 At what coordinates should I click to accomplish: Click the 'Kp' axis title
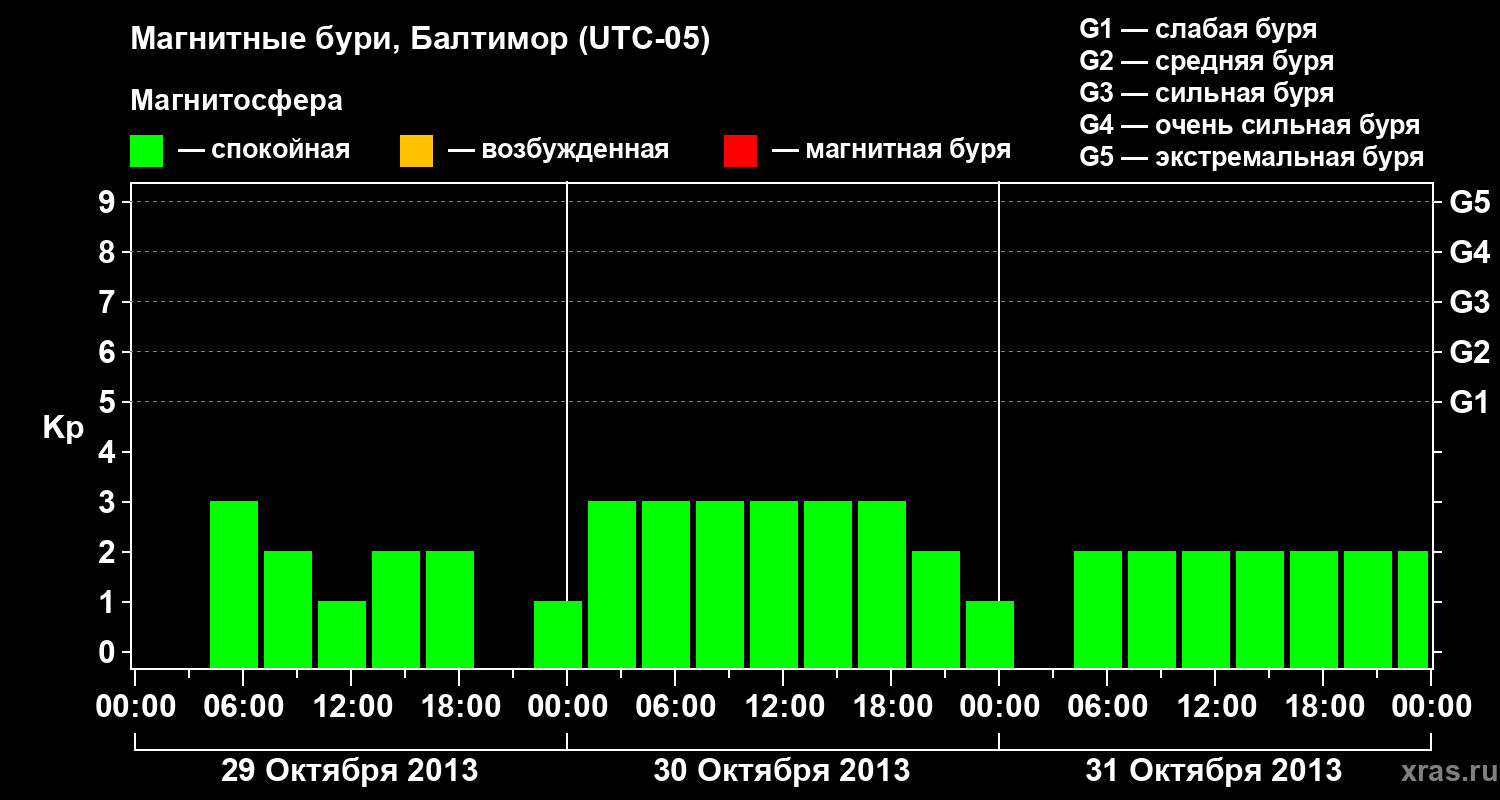pos(63,428)
